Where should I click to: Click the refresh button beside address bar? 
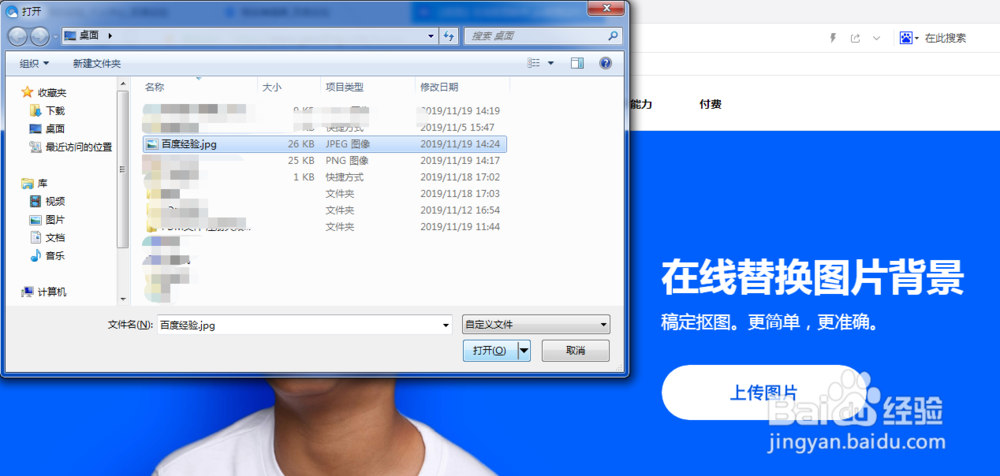(449, 36)
